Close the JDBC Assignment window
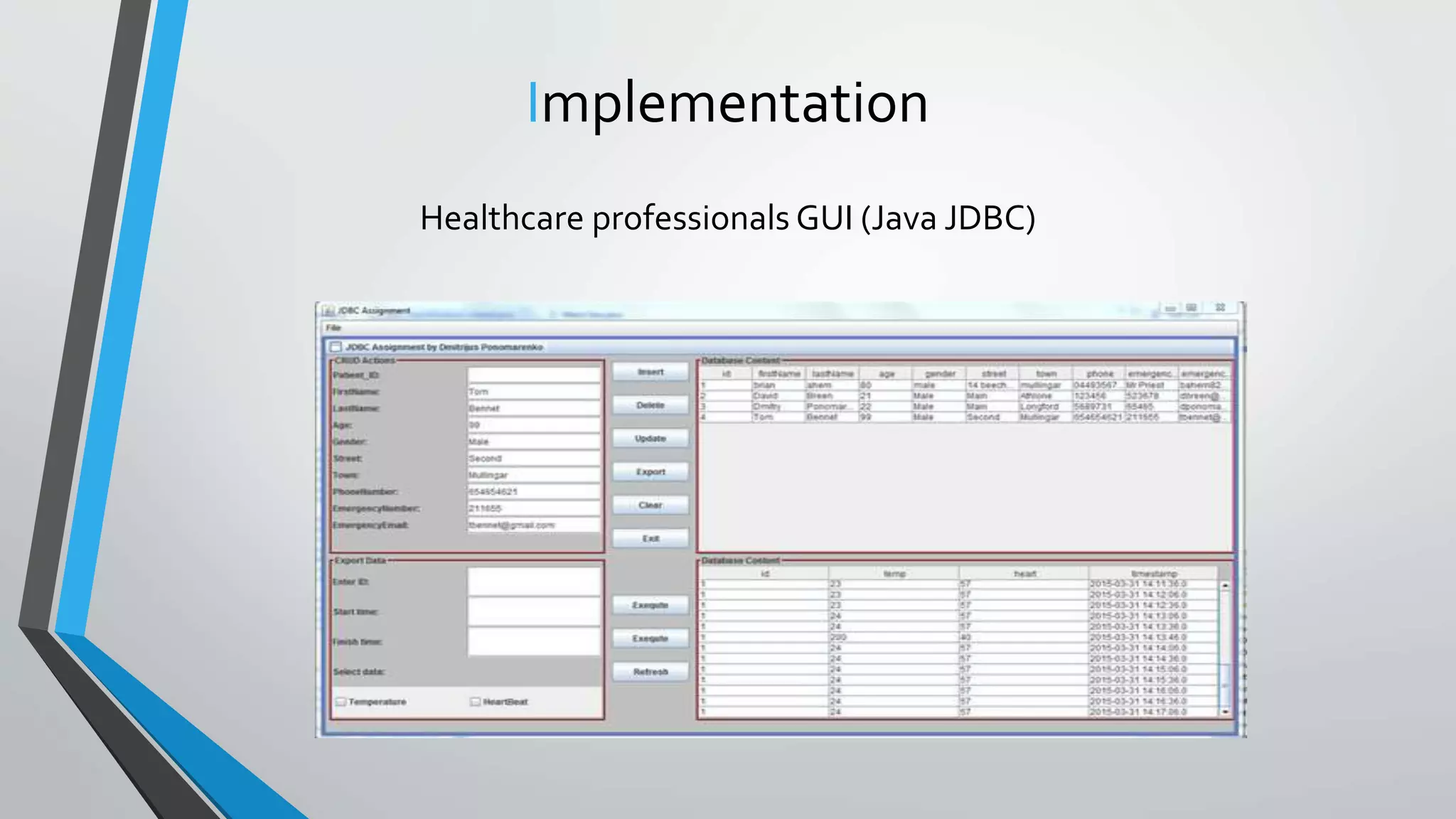Viewport: 1456px width, 819px height. tap(1220, 308)
